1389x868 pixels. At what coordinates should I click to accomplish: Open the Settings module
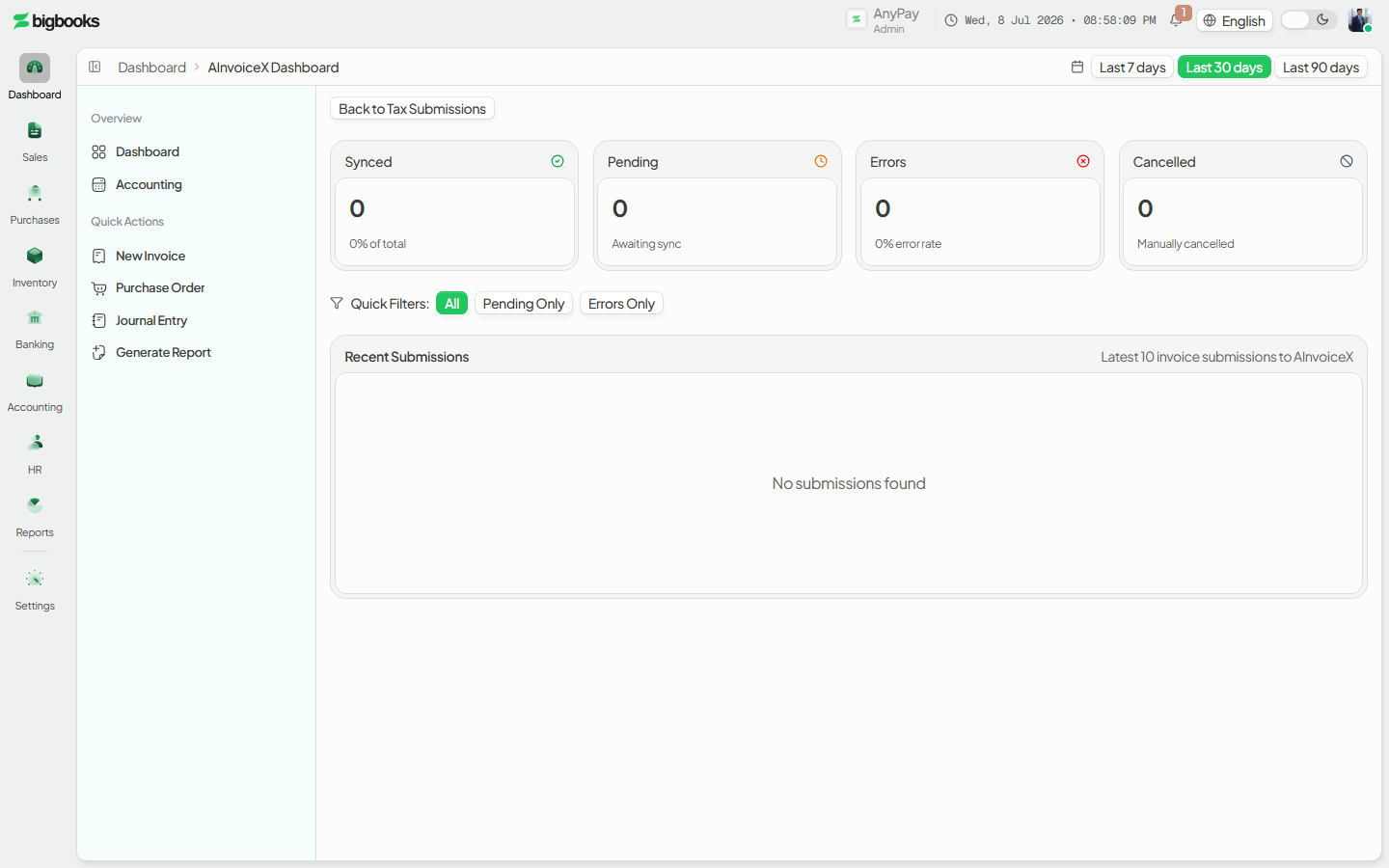(x=35, y=589)
